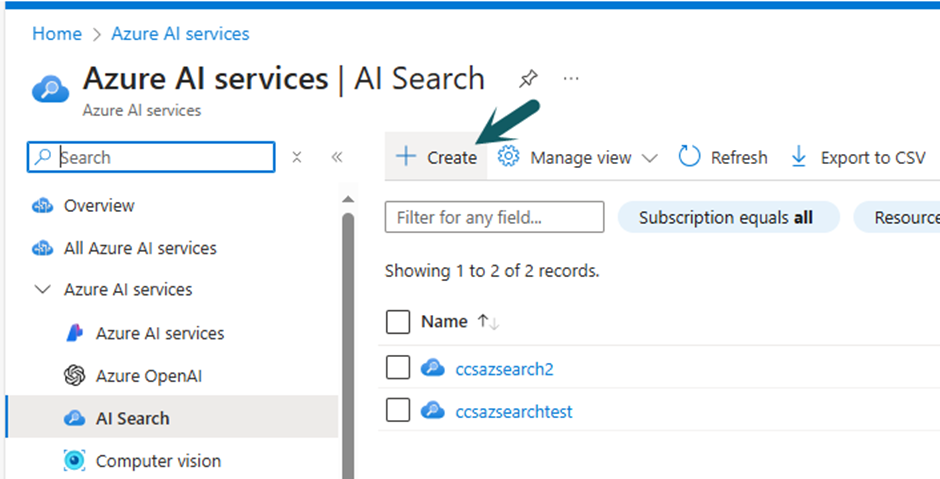Image resolution: width=940 pixels, height=479 pixels.
Task: Collapse the sidebar with double chevron
Action: 337,157
